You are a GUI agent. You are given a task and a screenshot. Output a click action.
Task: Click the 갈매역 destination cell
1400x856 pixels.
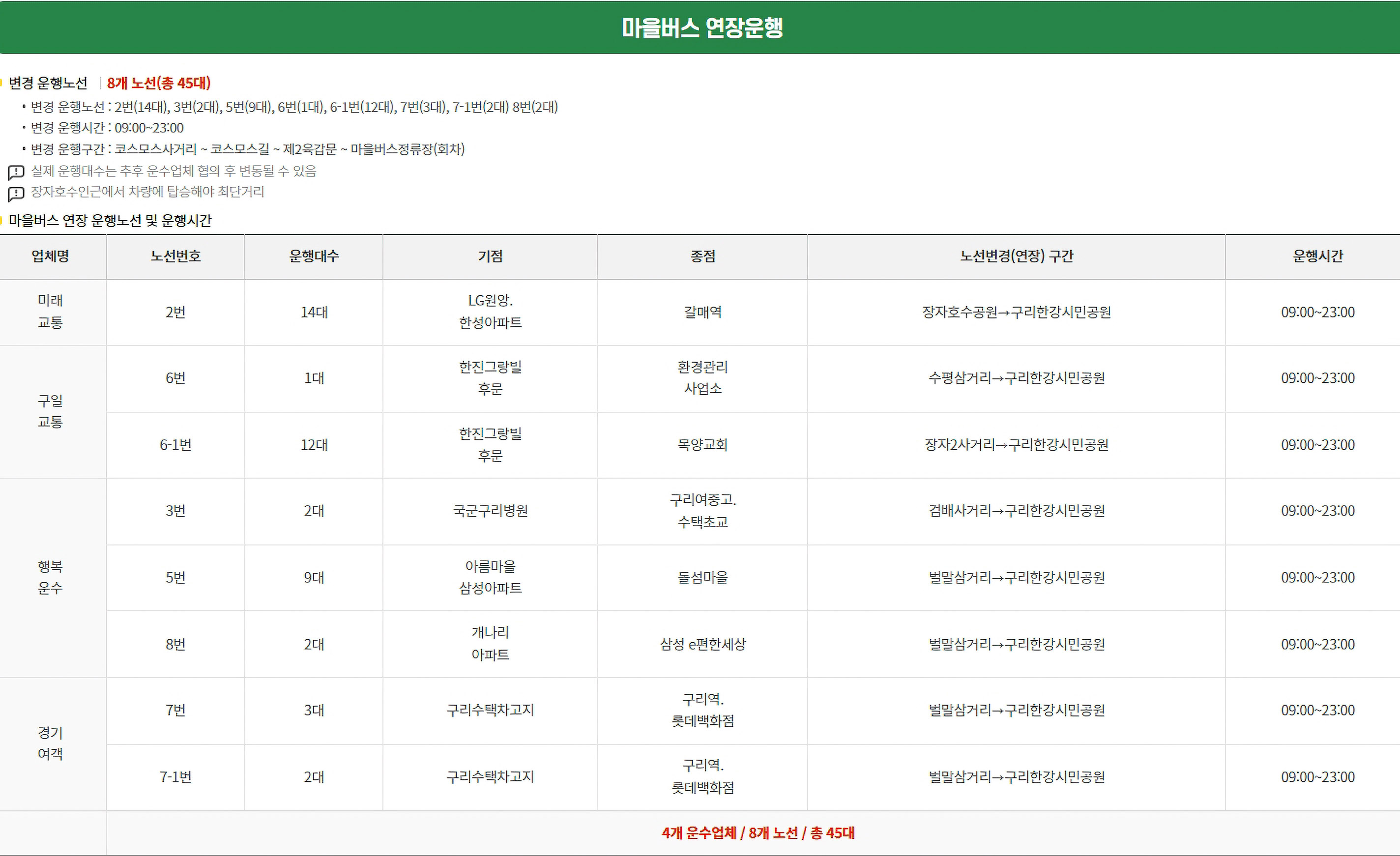(702, 312)
